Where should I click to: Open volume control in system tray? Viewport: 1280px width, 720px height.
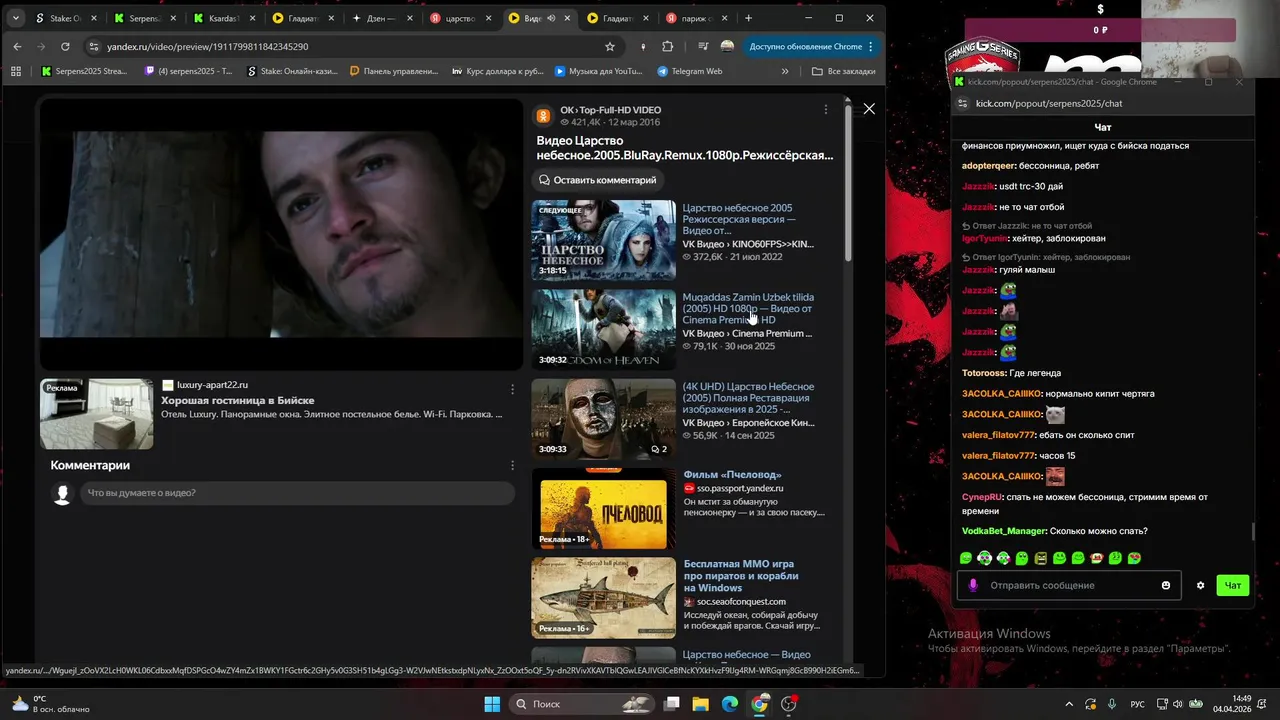click(x=1177, y=704)
